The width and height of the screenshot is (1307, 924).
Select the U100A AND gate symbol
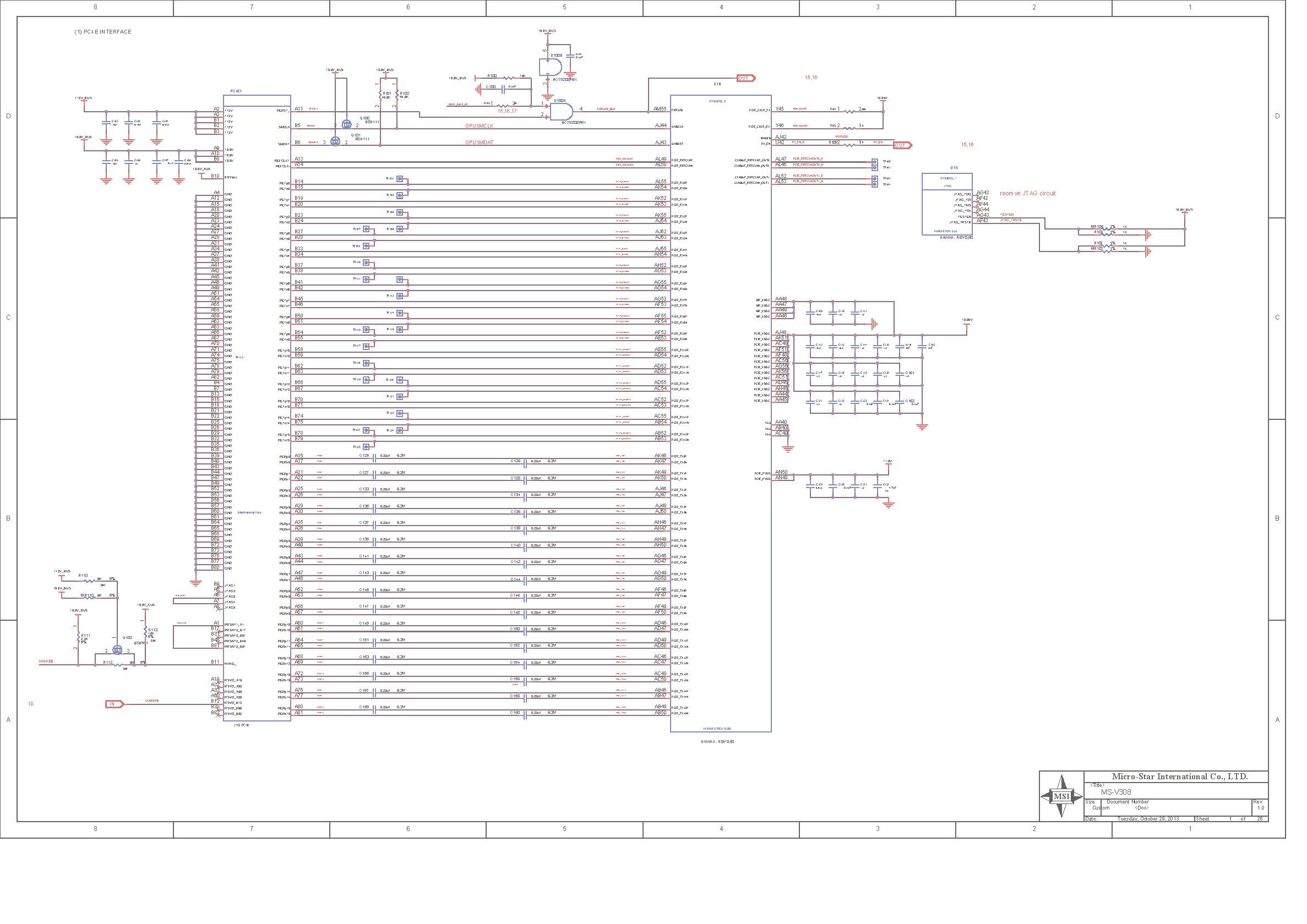(560, 111)
